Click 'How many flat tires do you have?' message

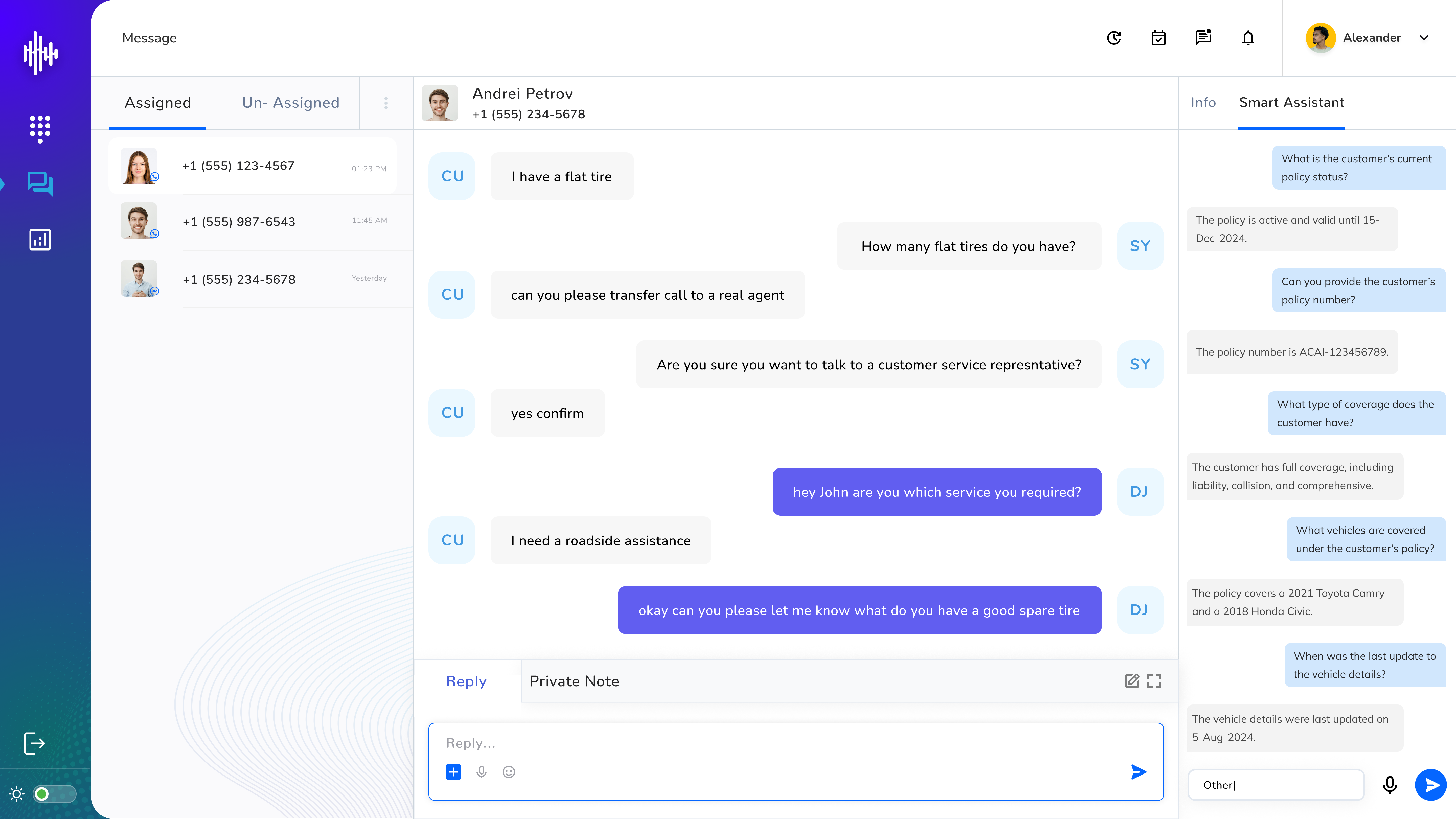click(969, 246)
